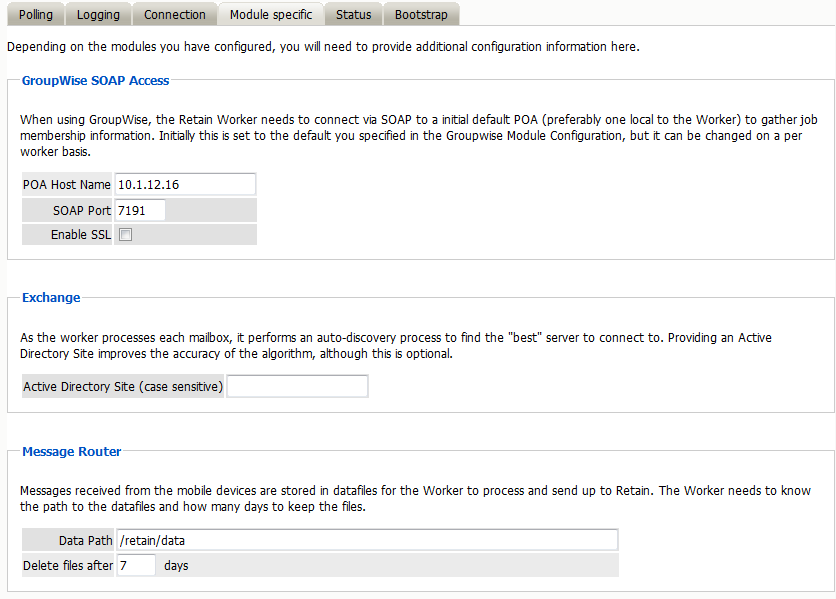Open the Logging tab
This screenshot has height=599, width=836.
pyautogui.click(x=98, y=15)
